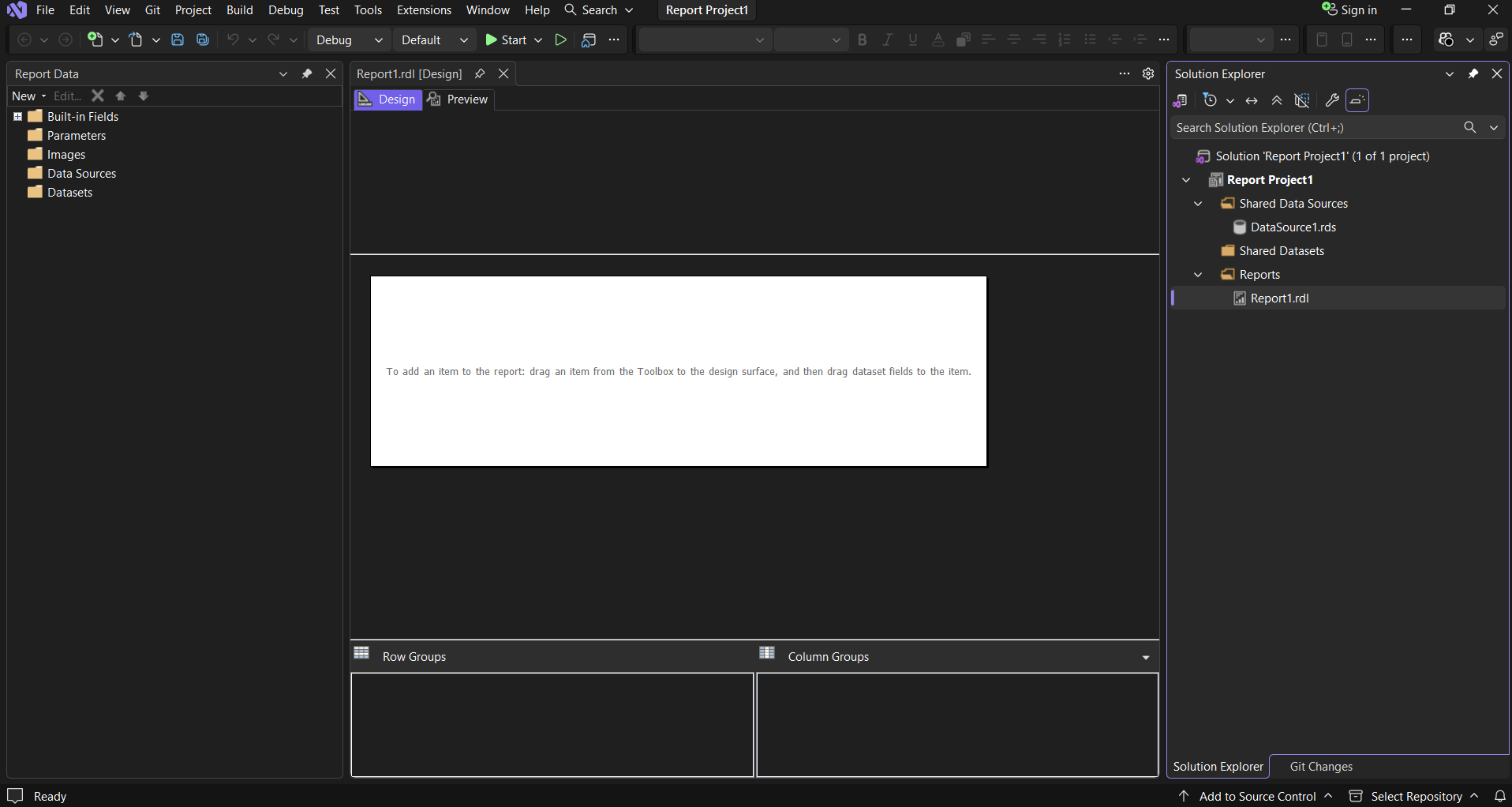The height and width of the screenshot is (807, 1512).
Task: Click the Start debugging button
Action: [507, 39]
